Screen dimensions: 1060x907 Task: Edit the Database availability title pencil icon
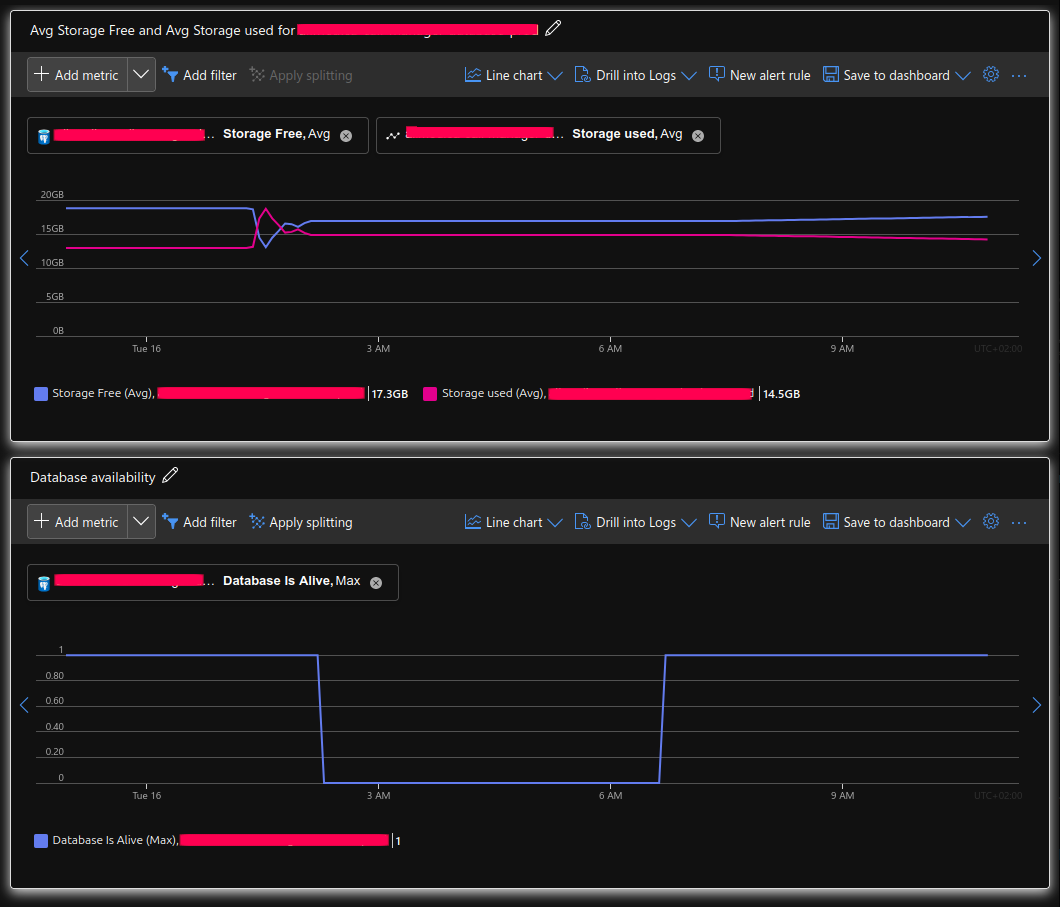point(170,475)
